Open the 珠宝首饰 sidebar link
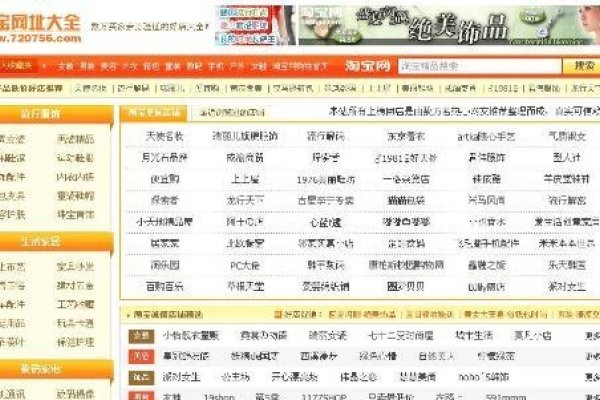This screenshot has height=400, width=600. click(75, 214)
